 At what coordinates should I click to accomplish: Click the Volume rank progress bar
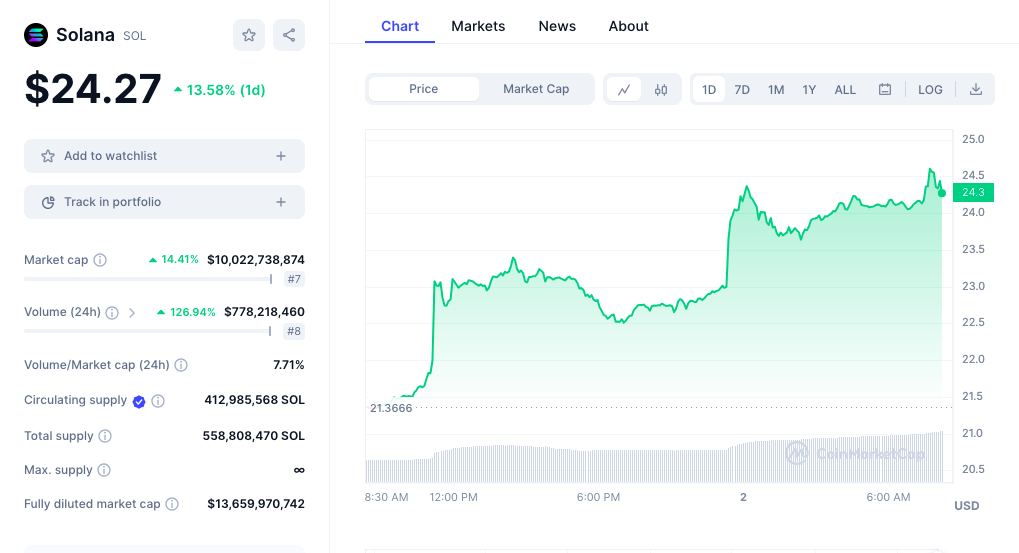pos(148,331)
